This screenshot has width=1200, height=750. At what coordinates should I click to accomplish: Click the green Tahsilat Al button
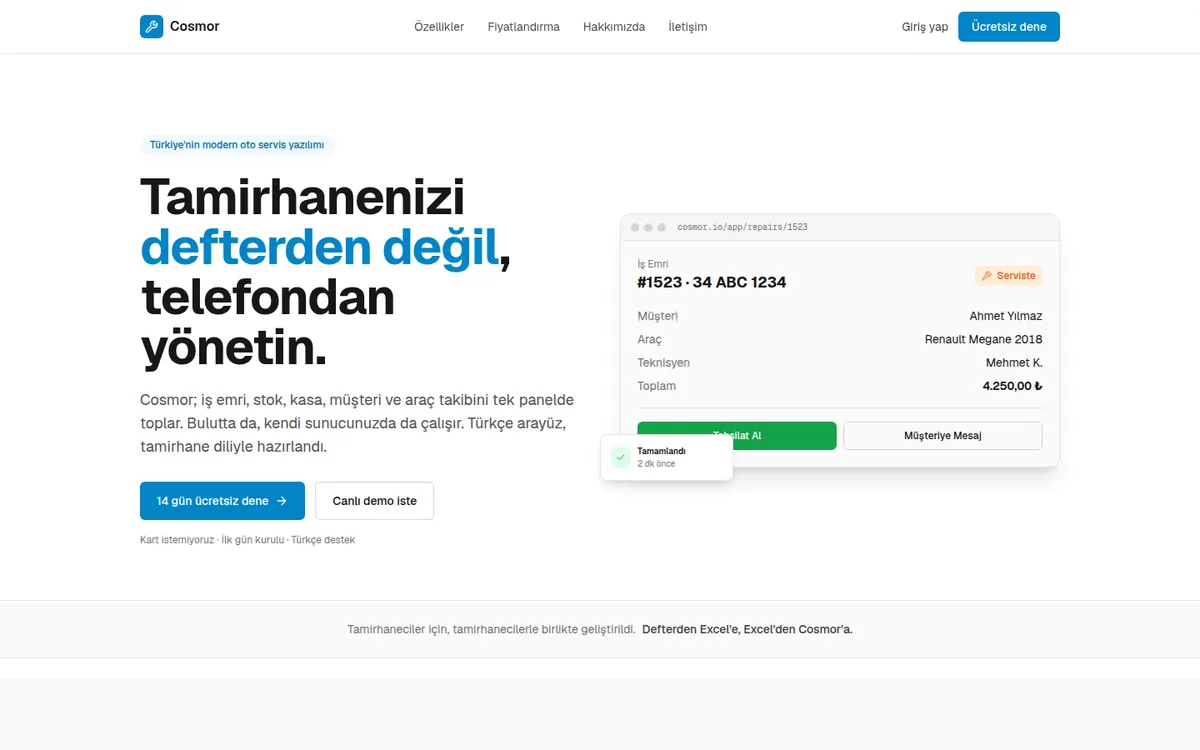point(737,436)
